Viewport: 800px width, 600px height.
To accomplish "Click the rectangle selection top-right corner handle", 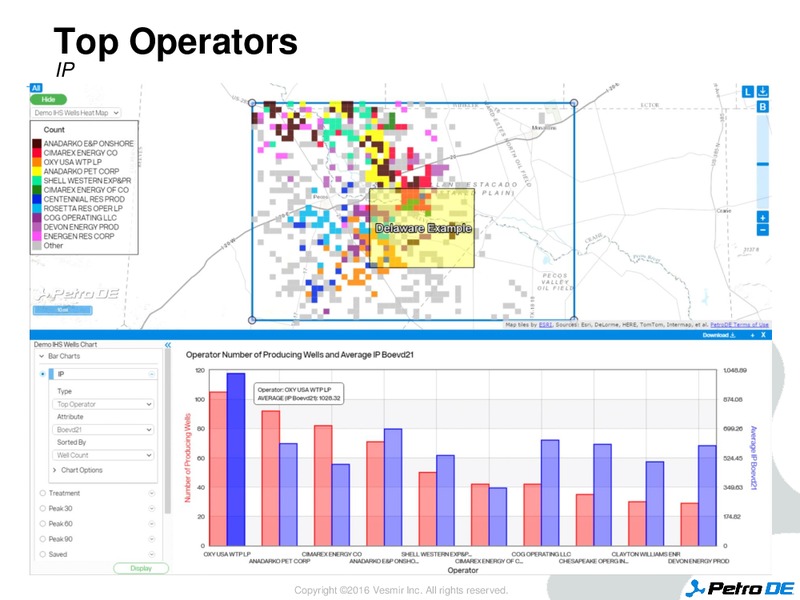I will (574, 103).
